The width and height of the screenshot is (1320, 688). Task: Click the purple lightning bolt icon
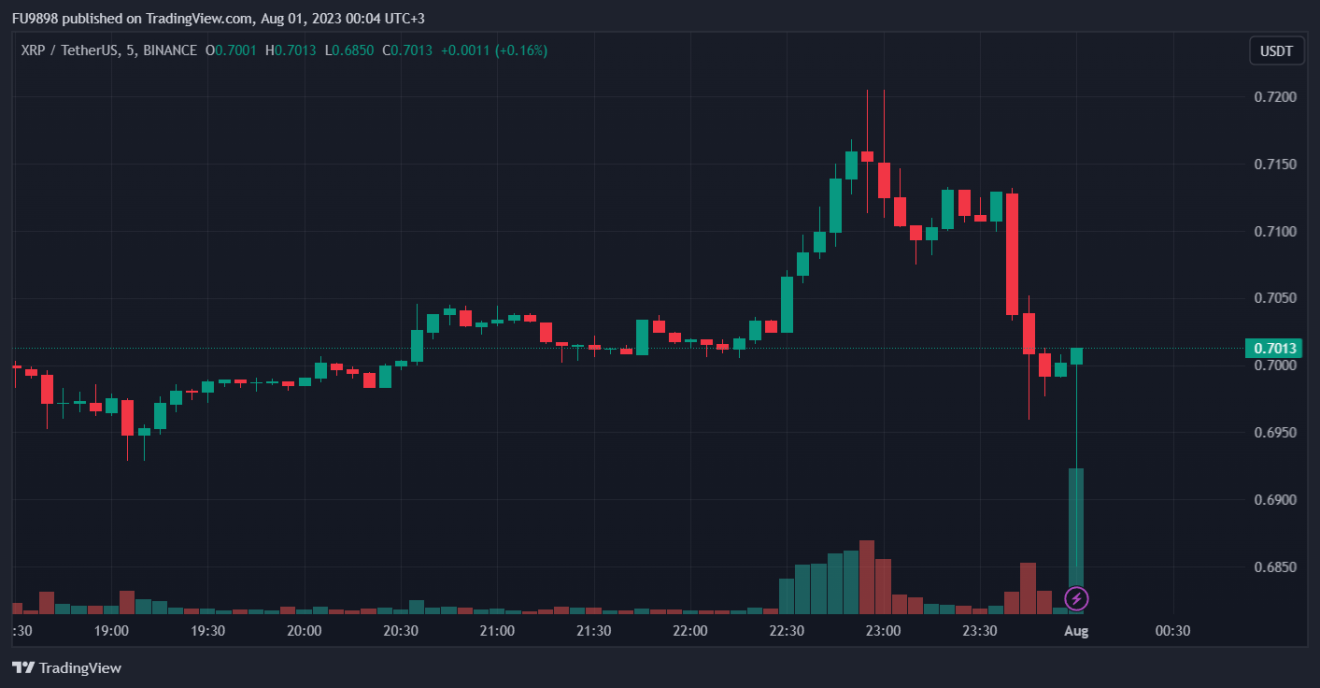pyautogui.click(x=1076, y=599)
